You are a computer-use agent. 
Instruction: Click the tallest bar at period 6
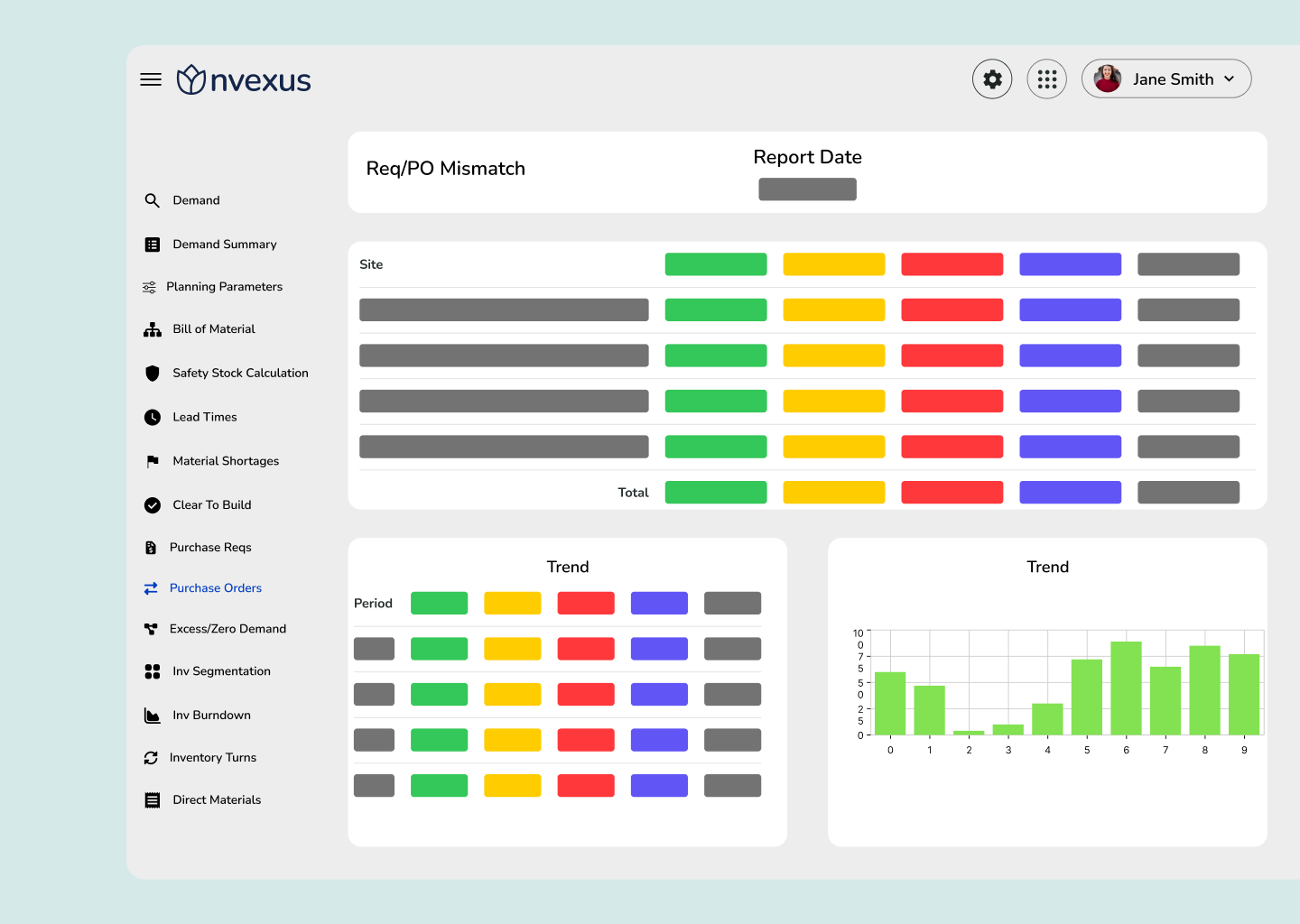click(1126, 688)
